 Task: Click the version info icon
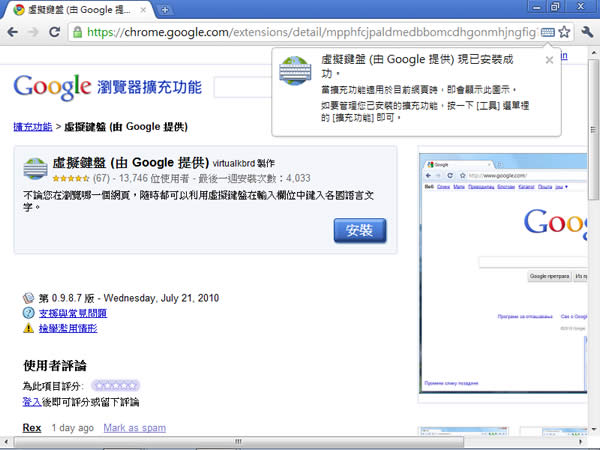coord(28,298)
